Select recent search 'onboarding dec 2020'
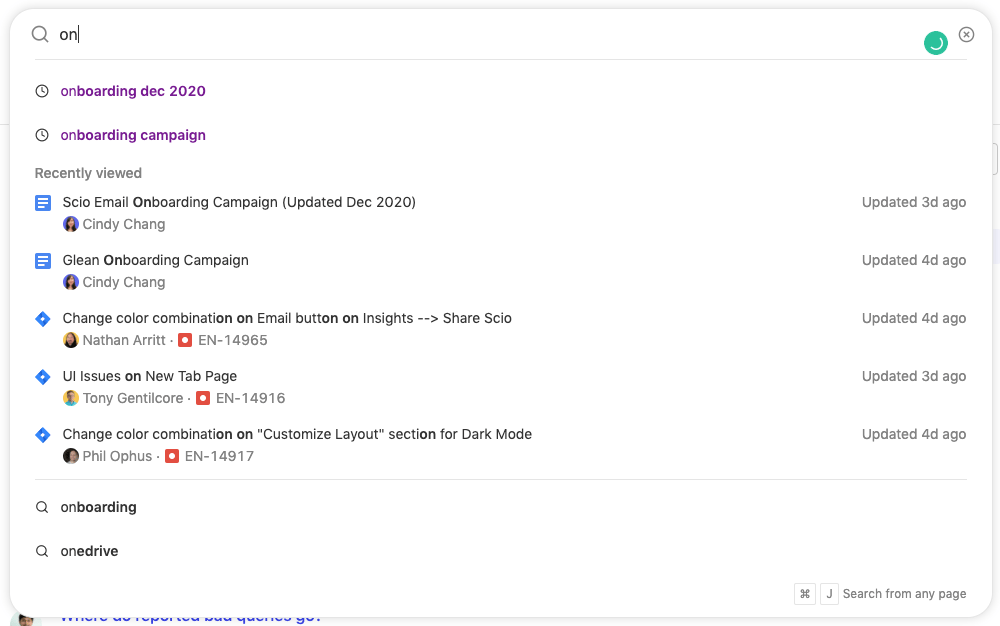This screenshot has height=626, width=1000. (133, 91)
